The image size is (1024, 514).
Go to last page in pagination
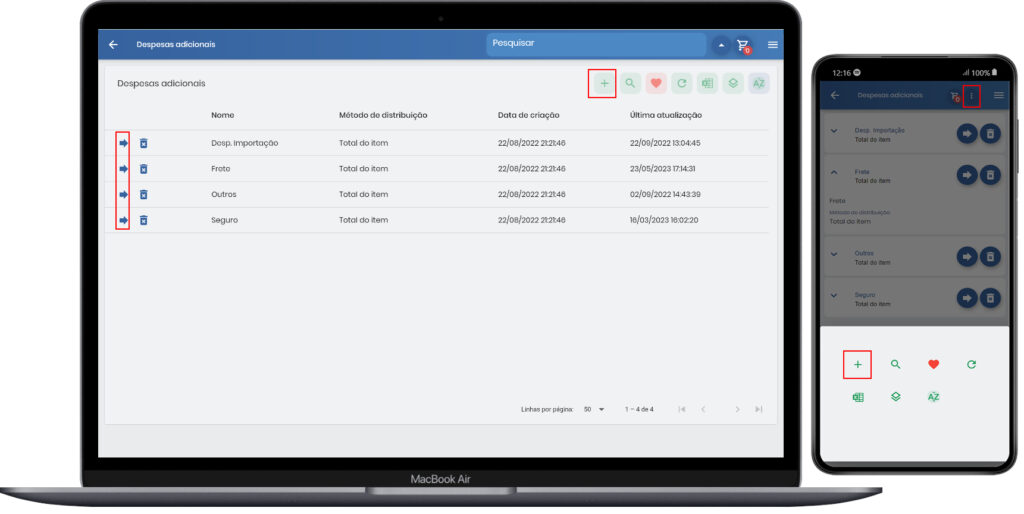(759, 410)
